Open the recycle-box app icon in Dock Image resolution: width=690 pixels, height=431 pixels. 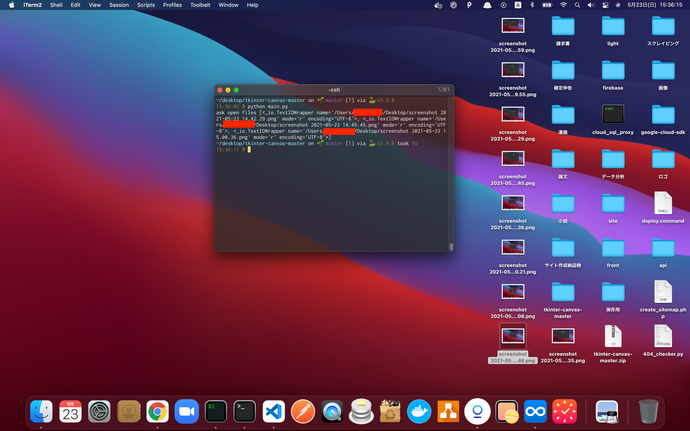tap(390, 411)
